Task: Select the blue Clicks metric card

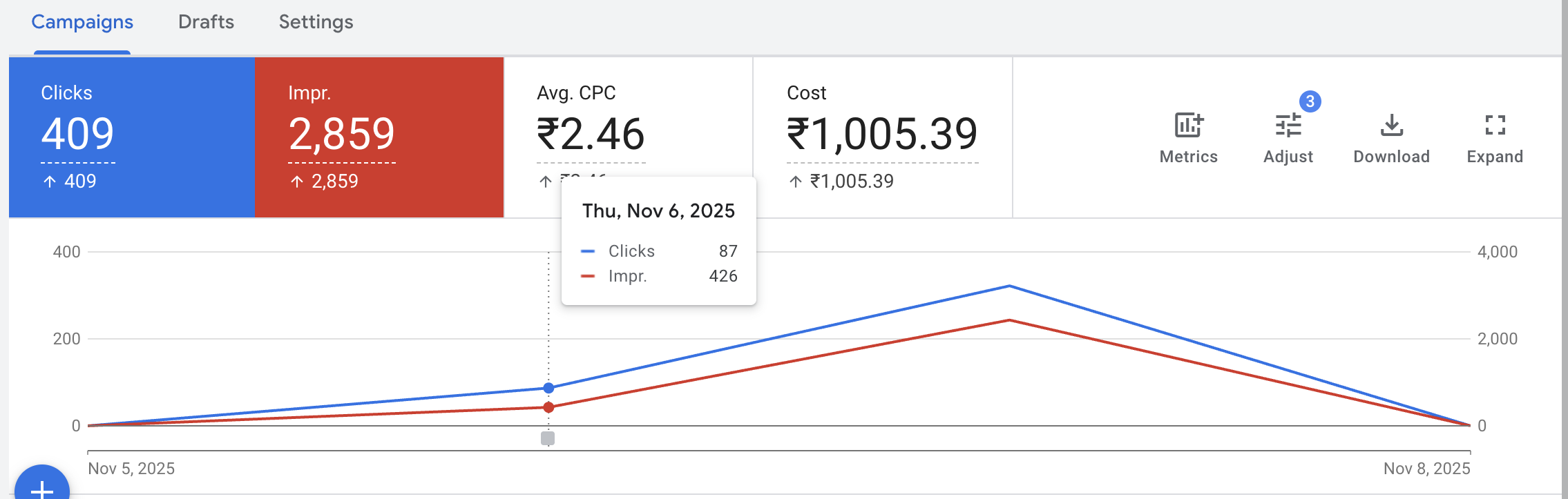Action: [132, 137]
